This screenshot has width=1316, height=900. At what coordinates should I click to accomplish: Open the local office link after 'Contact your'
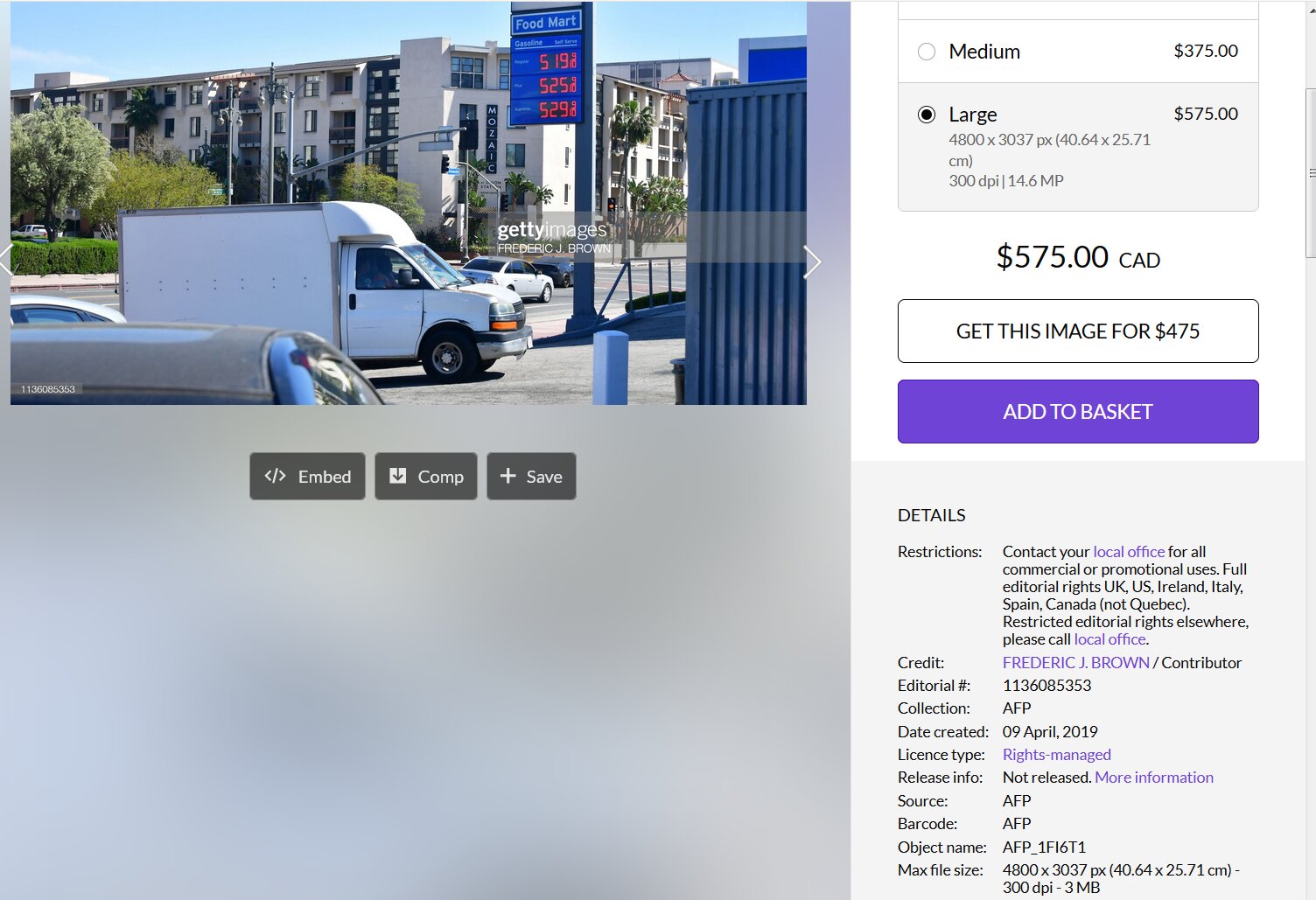[x=1128, y=552]
